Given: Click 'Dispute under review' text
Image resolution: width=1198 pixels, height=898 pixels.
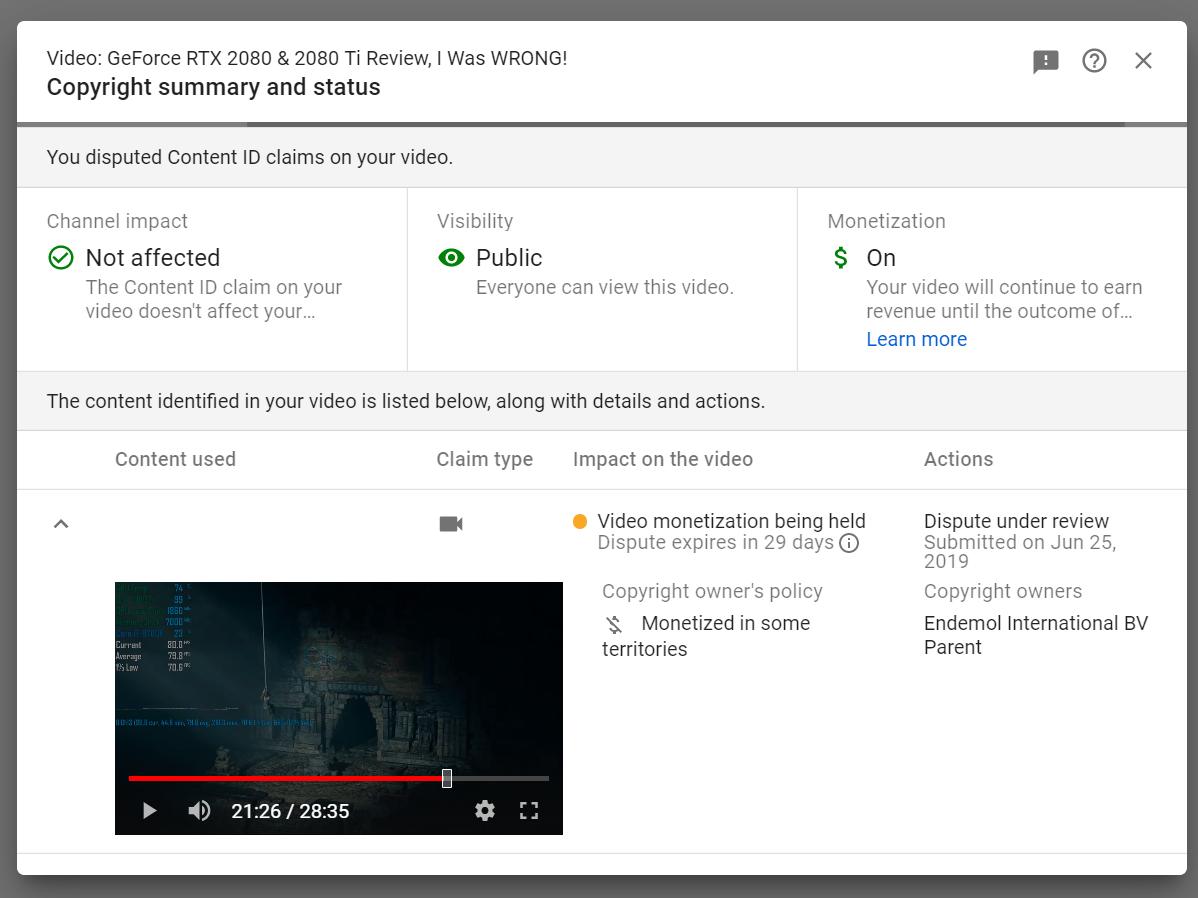Looking at the screenshot, I should 1016,521.
